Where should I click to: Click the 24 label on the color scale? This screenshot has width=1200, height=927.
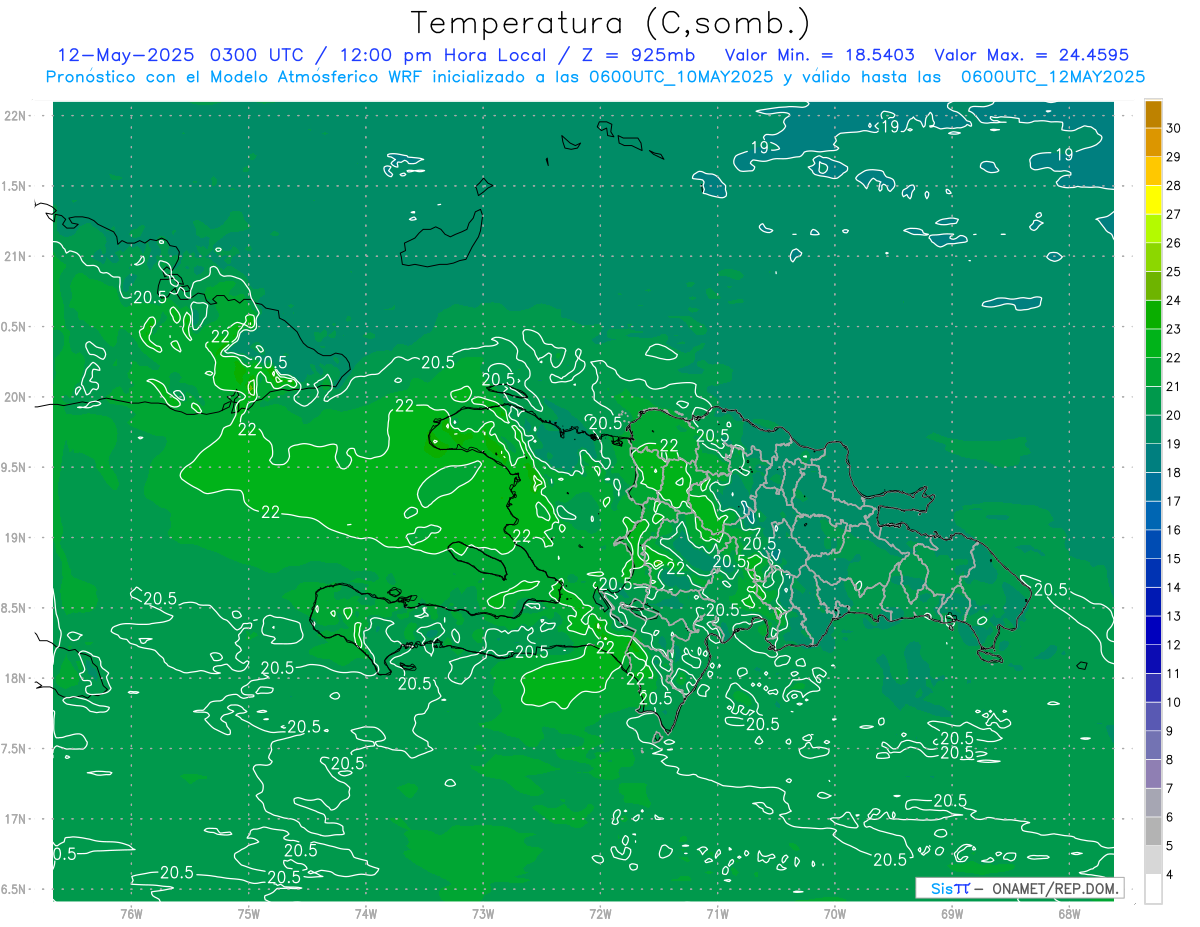(1174, 300)
